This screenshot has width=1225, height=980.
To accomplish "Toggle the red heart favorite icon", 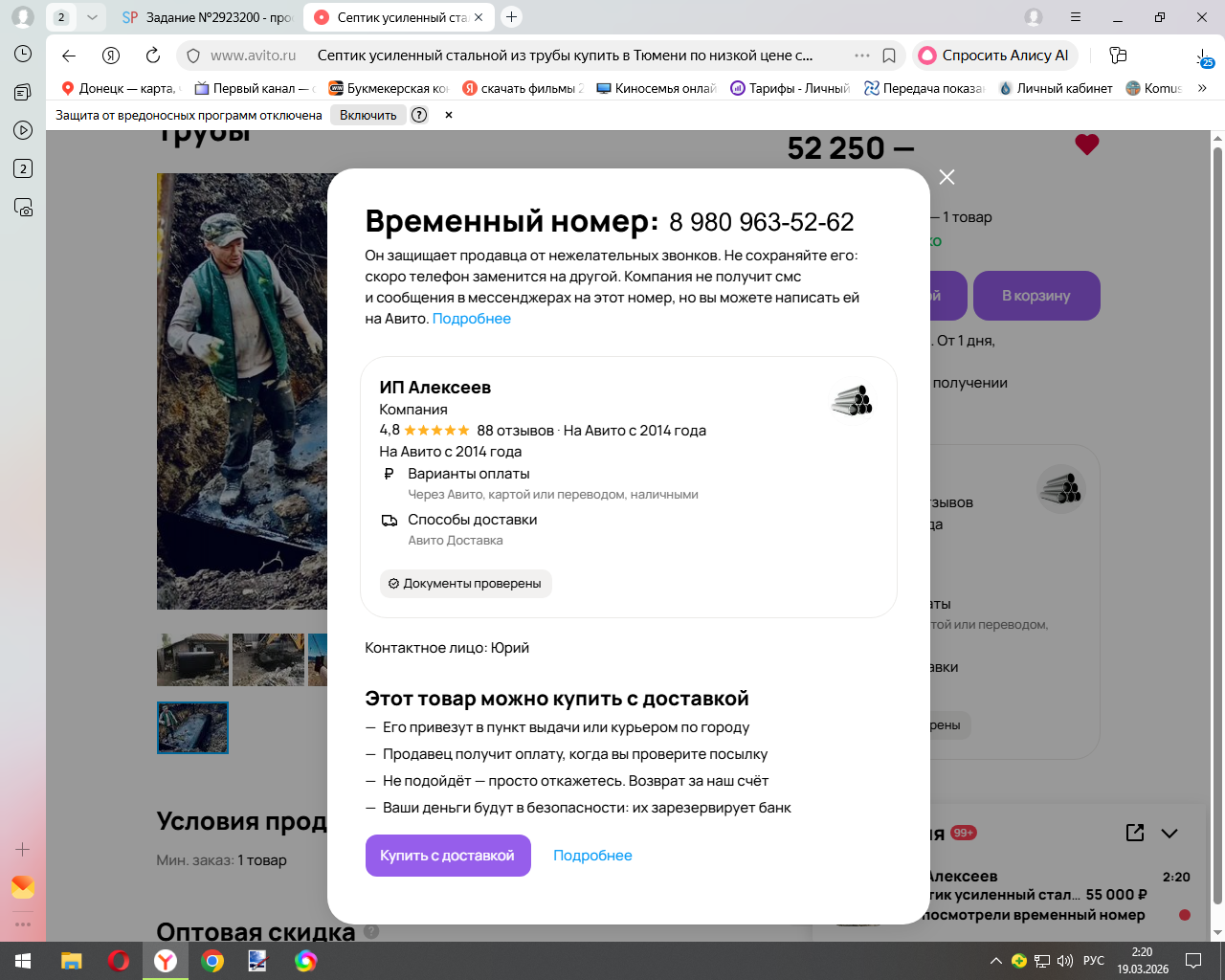I will 1087,145.
